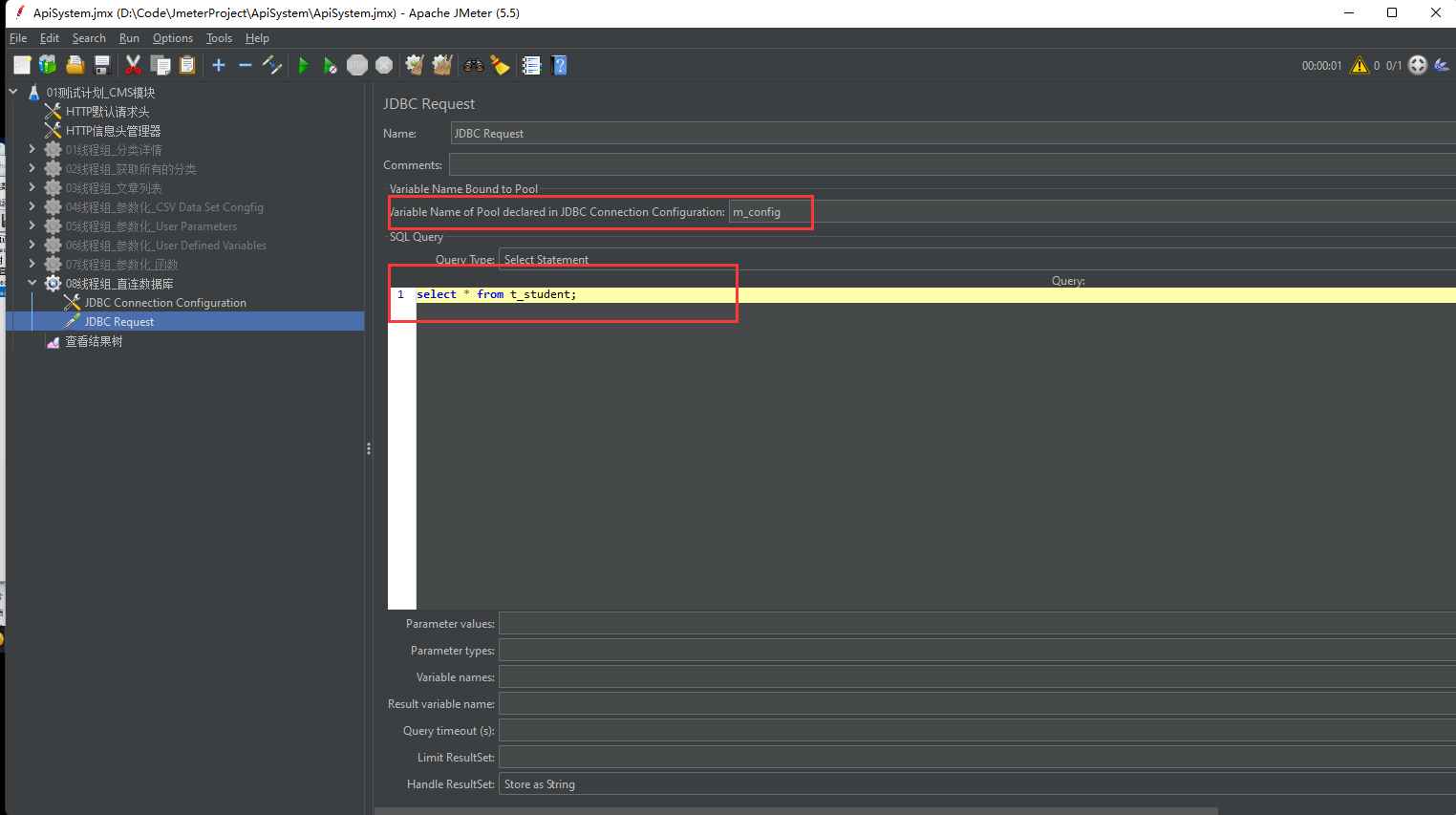The width and height of the screenshot is (1456, 815).
Task: Click the Name input field
Action: pos(953,134)
